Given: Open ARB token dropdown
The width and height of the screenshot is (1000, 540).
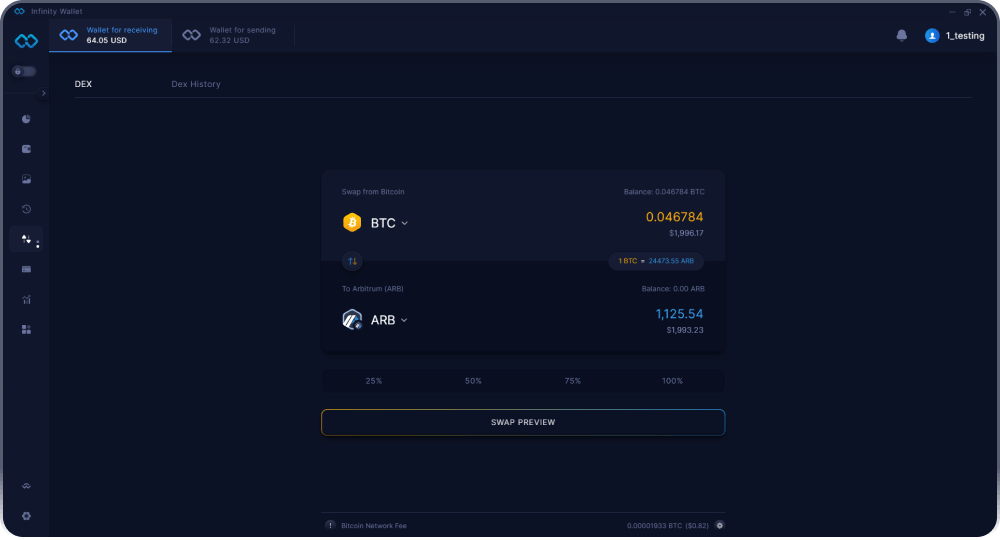Looking at the screenshot, I should [388, 320].
